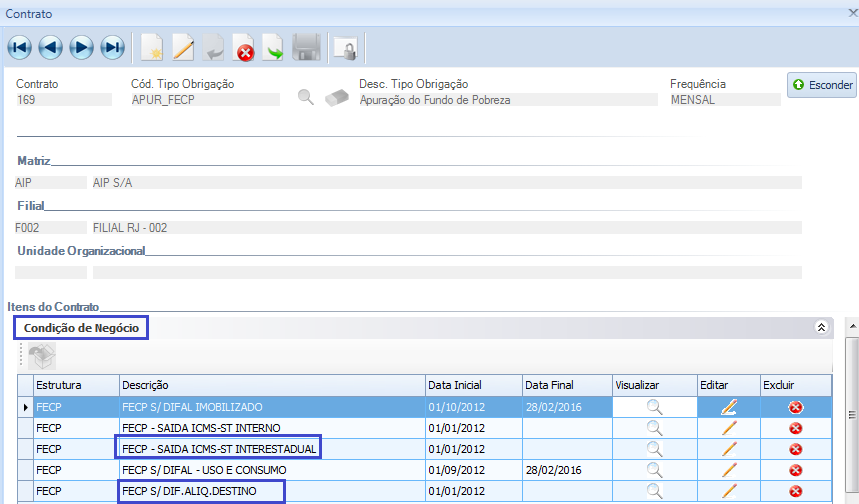Click the Cód. Tipo Obrigação field
The height and width of the screenshot is (504, 859).
coord(205,100)
